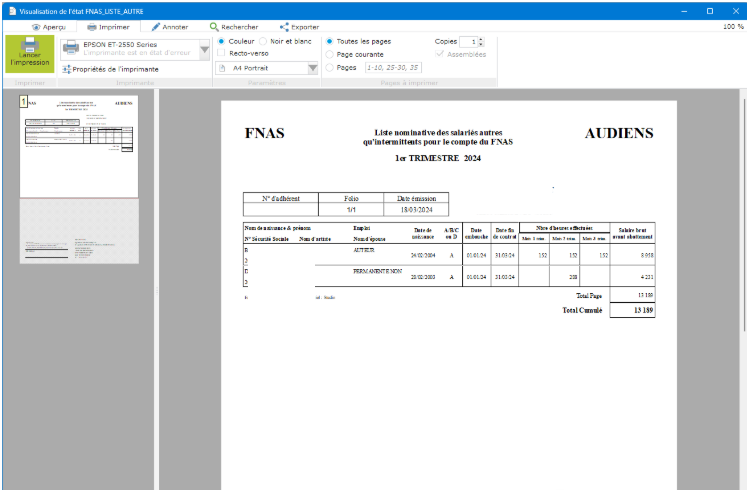The width and height of the screenshot is (748, 490).
Task: Increase the number of copies with up arrow
Action: tap(481, 38)
